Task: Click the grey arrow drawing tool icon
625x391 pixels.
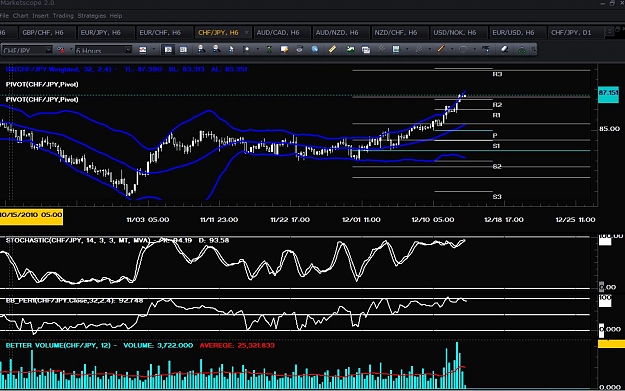Action: [419, 49]
